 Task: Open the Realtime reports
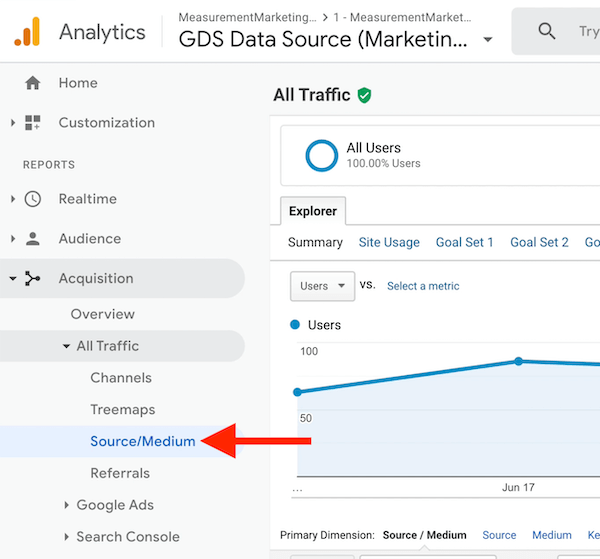click(x=88, y=199)
